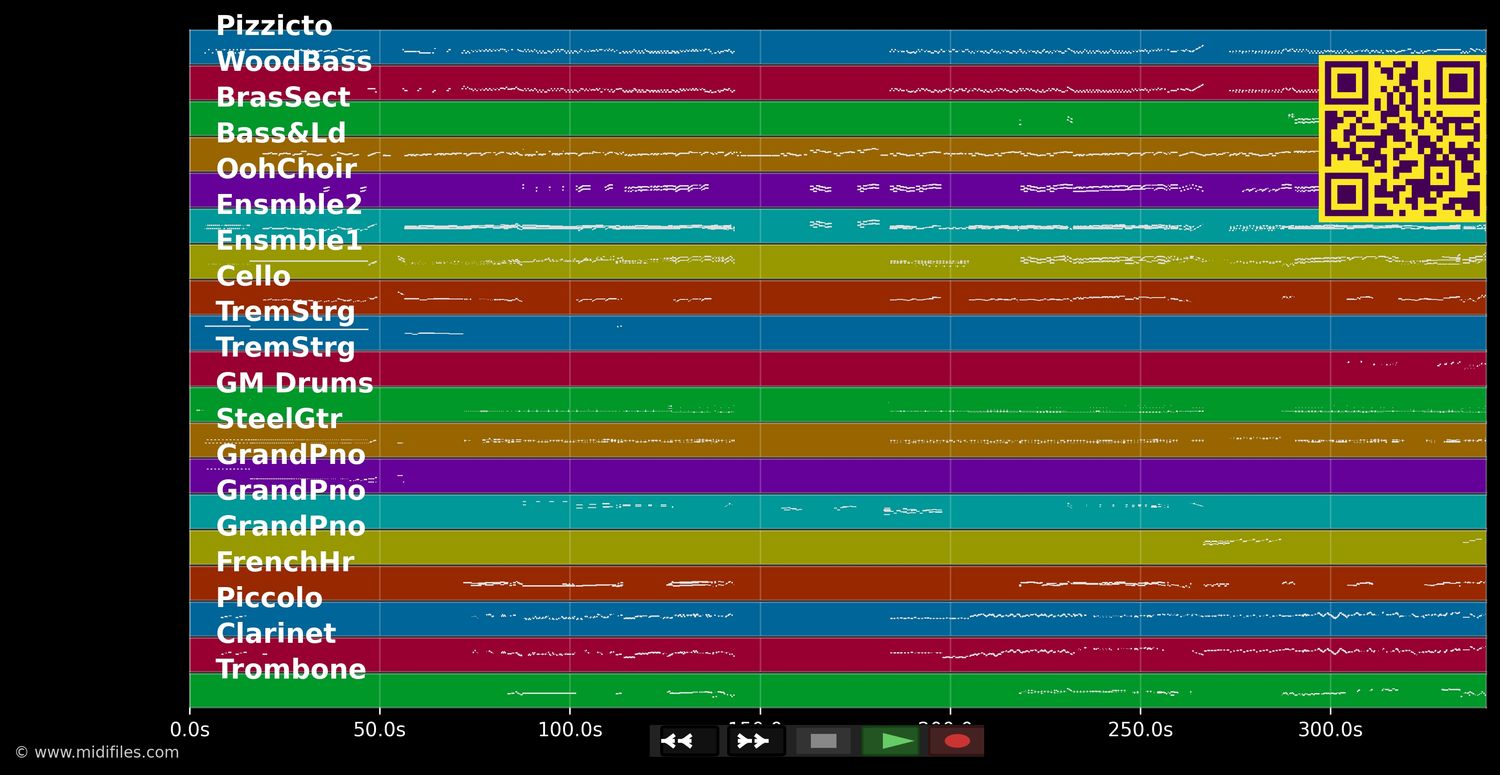Screen dimensions: 1500x775
Task: Click the FrenchHr track name
Action: pos(285,561)
